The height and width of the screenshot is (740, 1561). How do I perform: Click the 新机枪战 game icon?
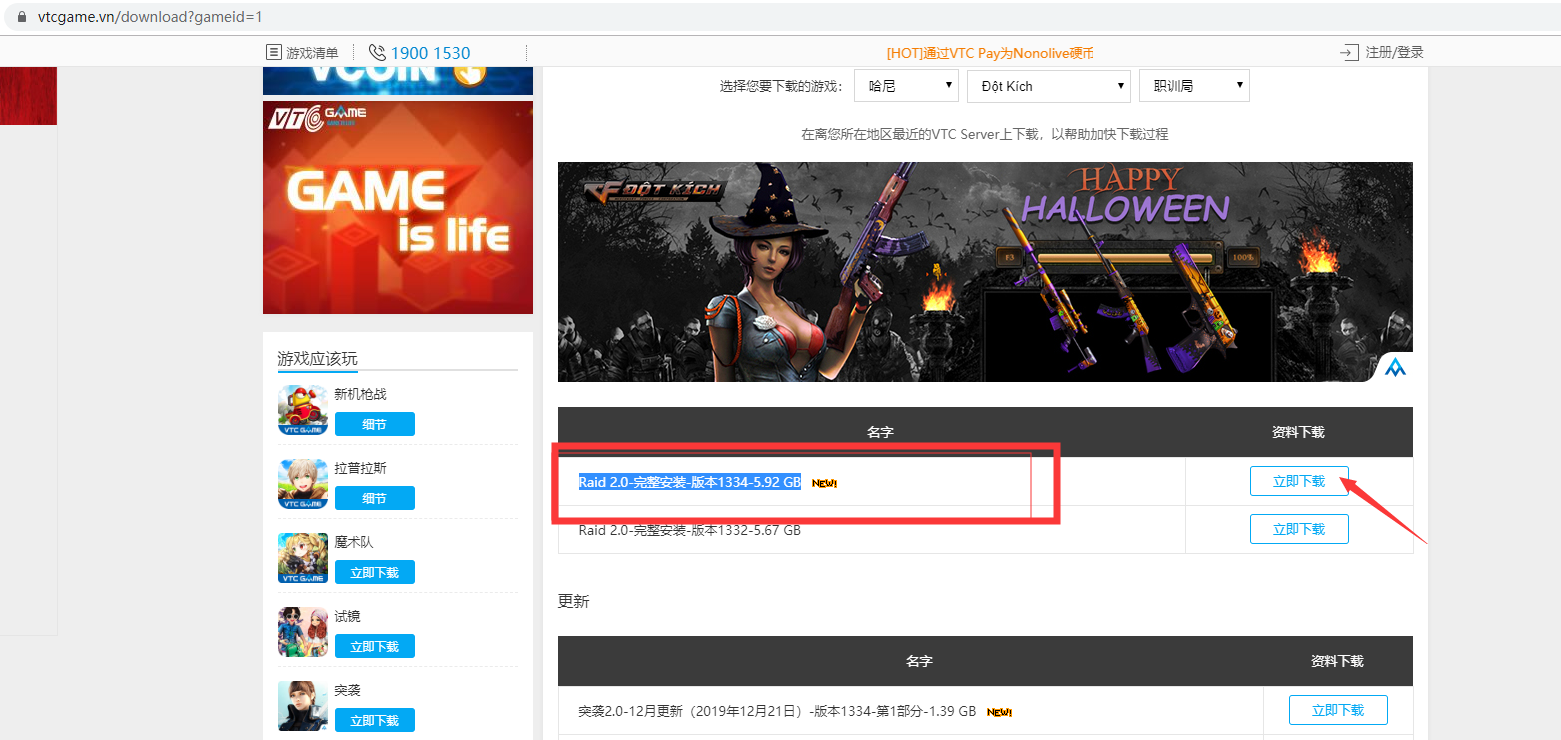pos(303,410)
